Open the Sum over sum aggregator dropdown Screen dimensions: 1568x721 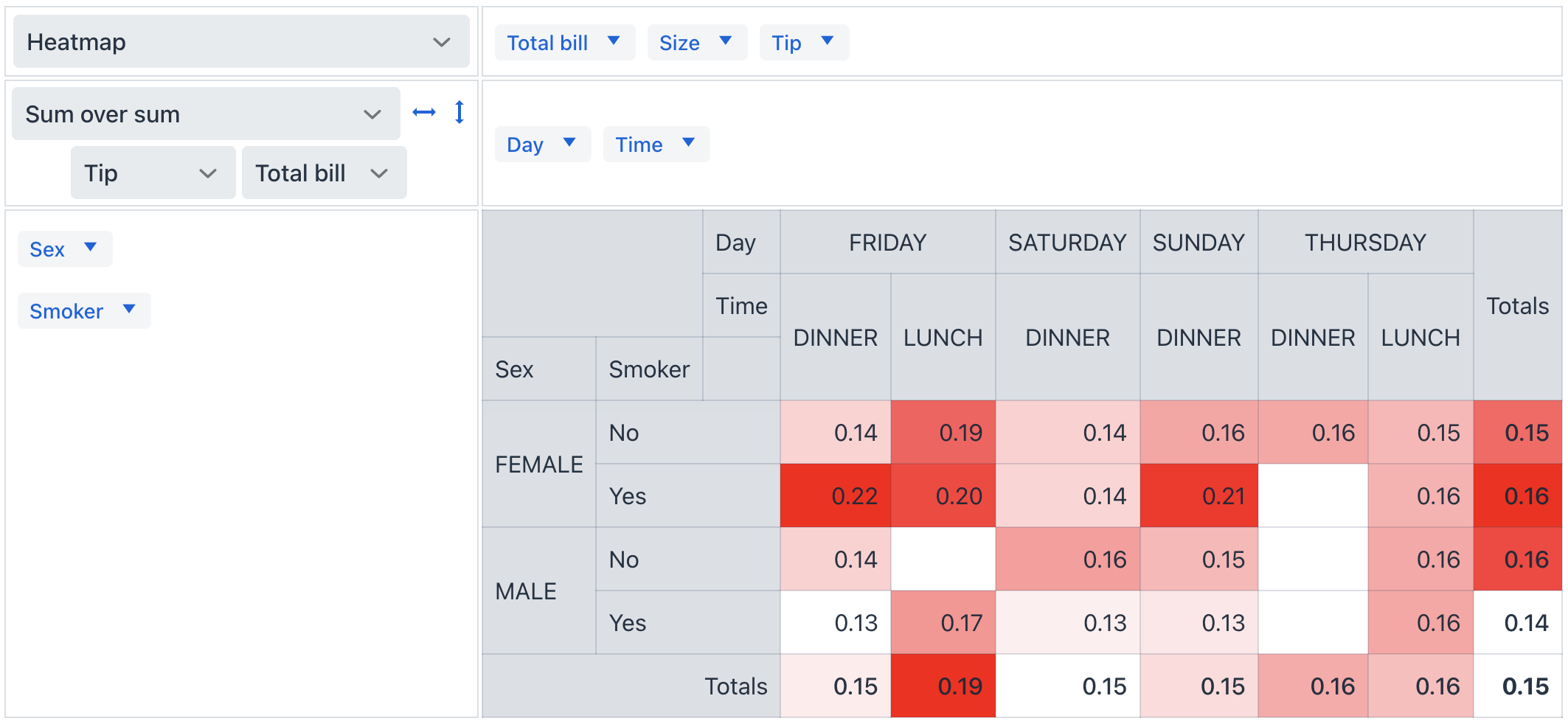coord(207,114)
